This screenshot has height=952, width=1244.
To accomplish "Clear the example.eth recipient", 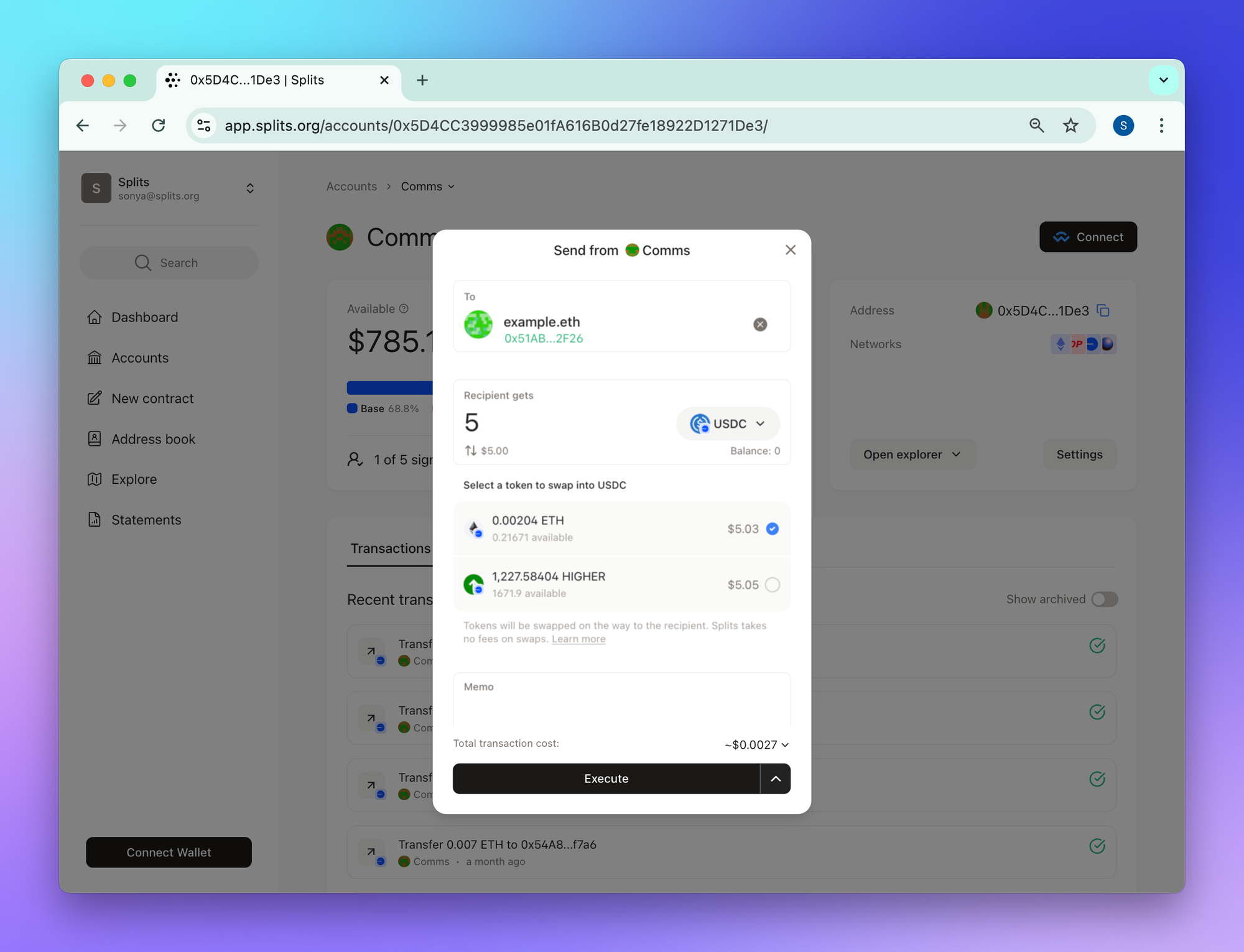I will click(759, 325).
